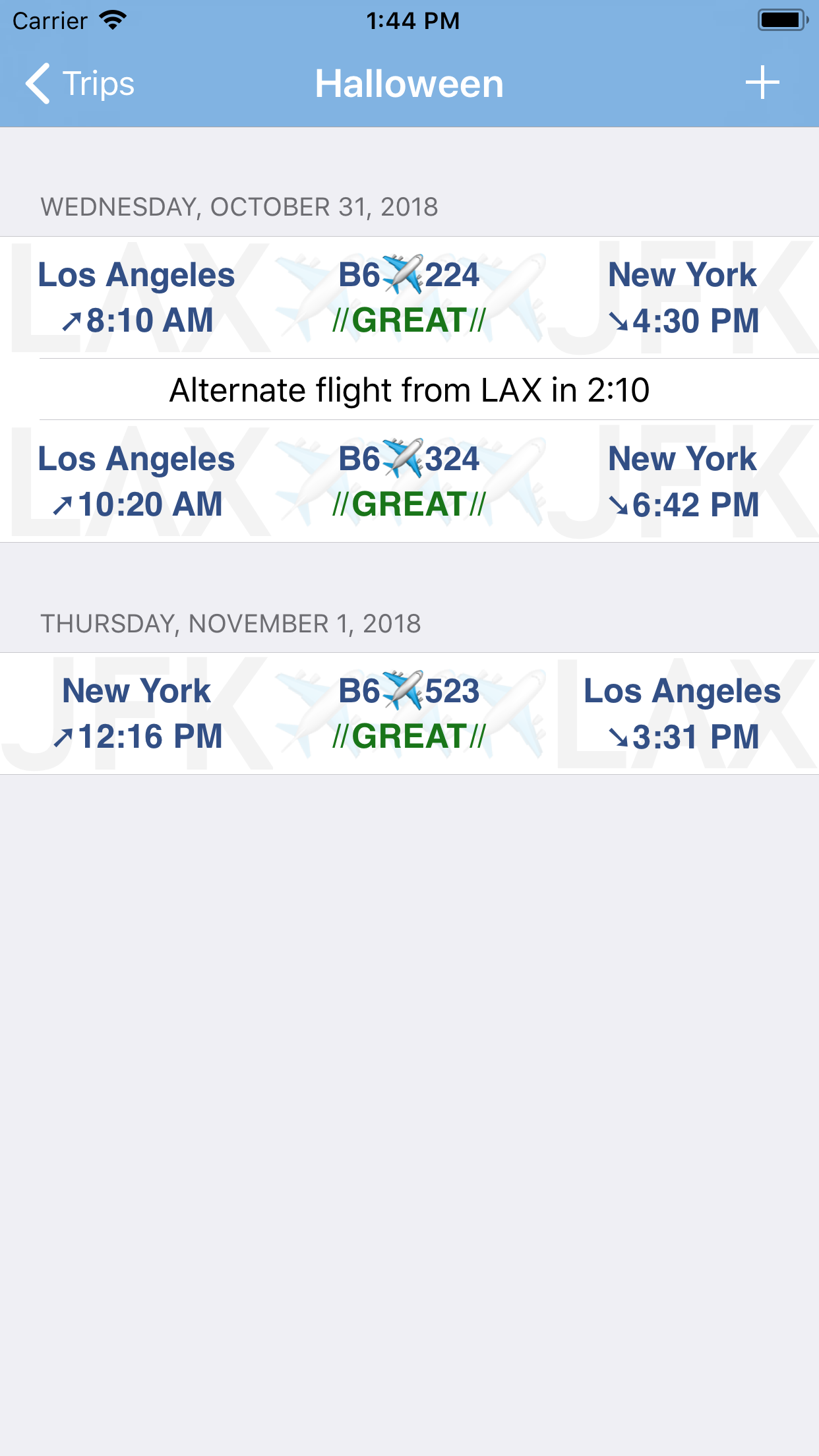Tap the Wednesday, October 31, 2018 header

pos(239,207)
